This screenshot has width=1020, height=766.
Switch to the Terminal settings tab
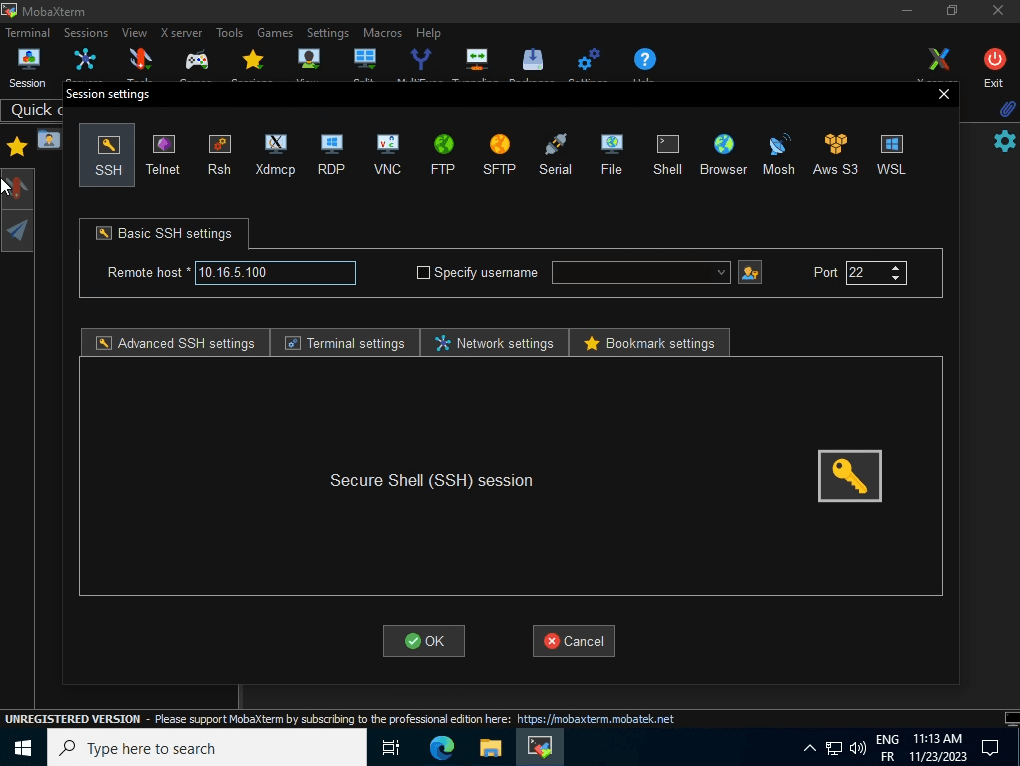[x=345, y=343]
